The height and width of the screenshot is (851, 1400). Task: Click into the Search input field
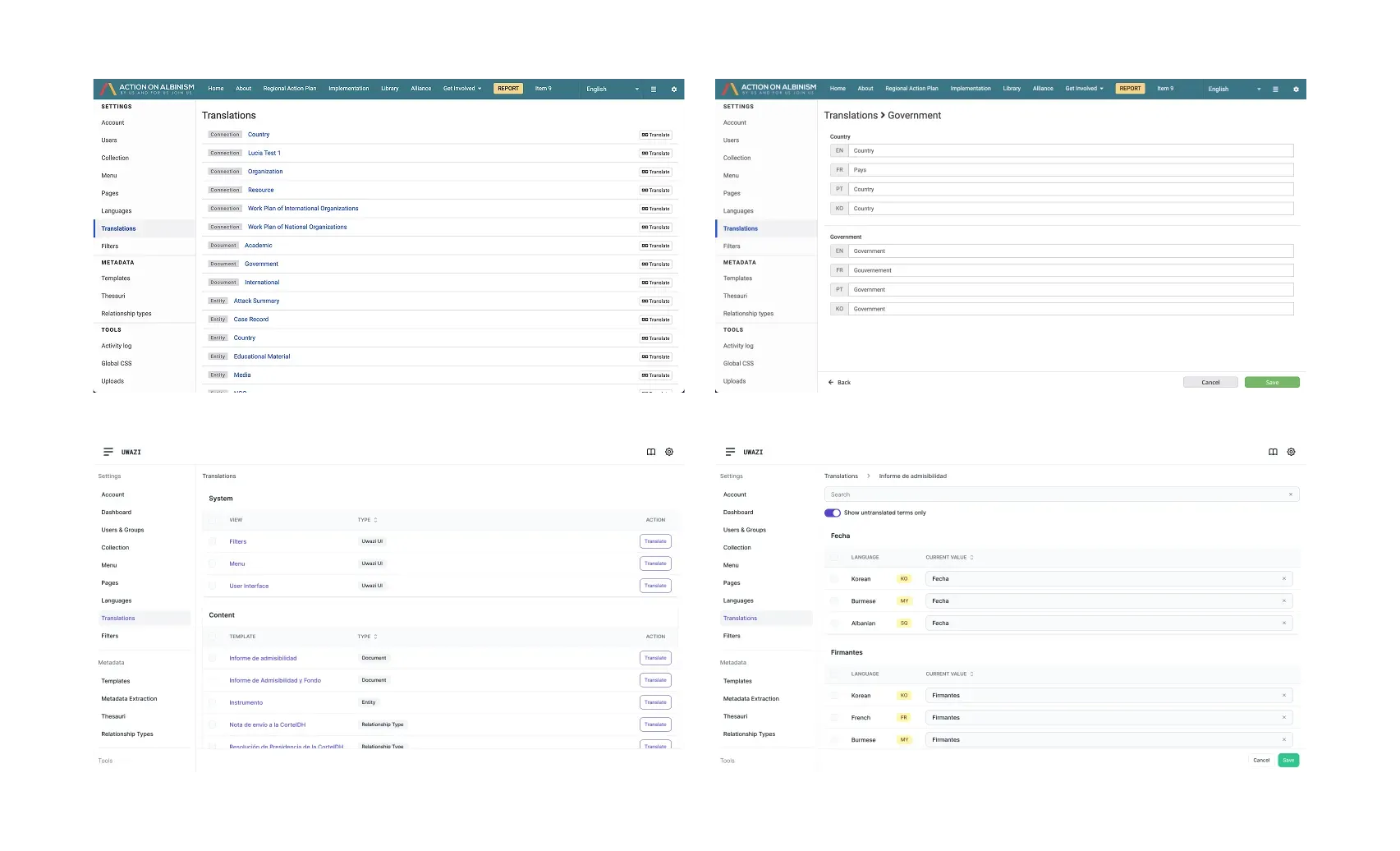[x=985, y=494]
